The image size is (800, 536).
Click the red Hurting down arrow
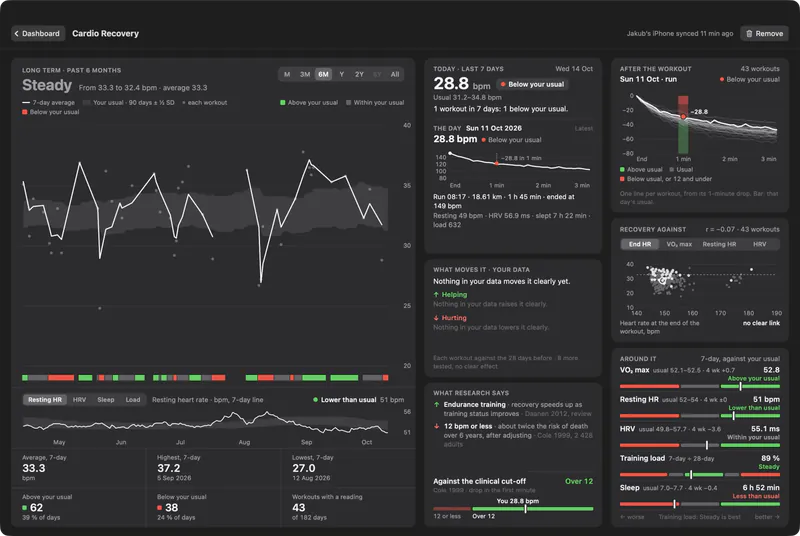(x=436, y=318)
